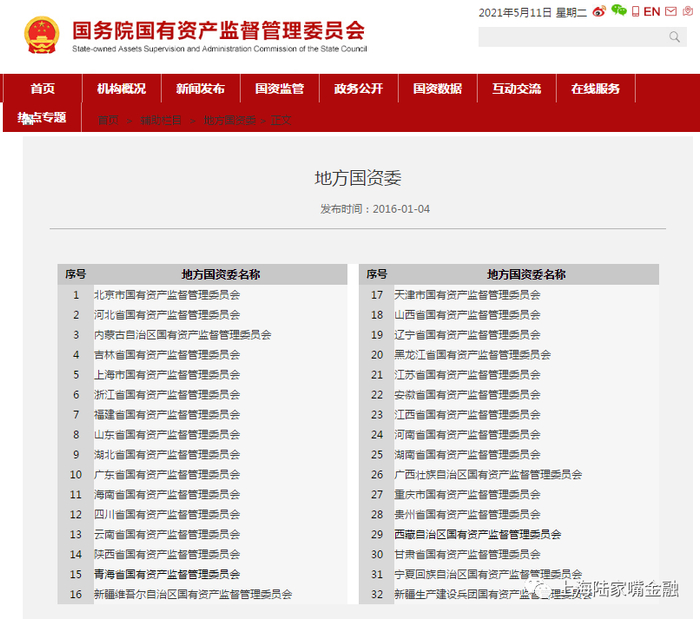Open 黑龙江省国有资产监督管理委员会 link
This screenshot has width=700, height=619.
472,355
